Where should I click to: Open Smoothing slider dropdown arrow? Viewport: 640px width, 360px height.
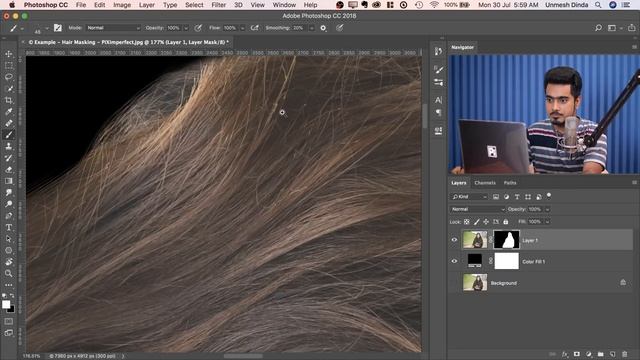311,28
